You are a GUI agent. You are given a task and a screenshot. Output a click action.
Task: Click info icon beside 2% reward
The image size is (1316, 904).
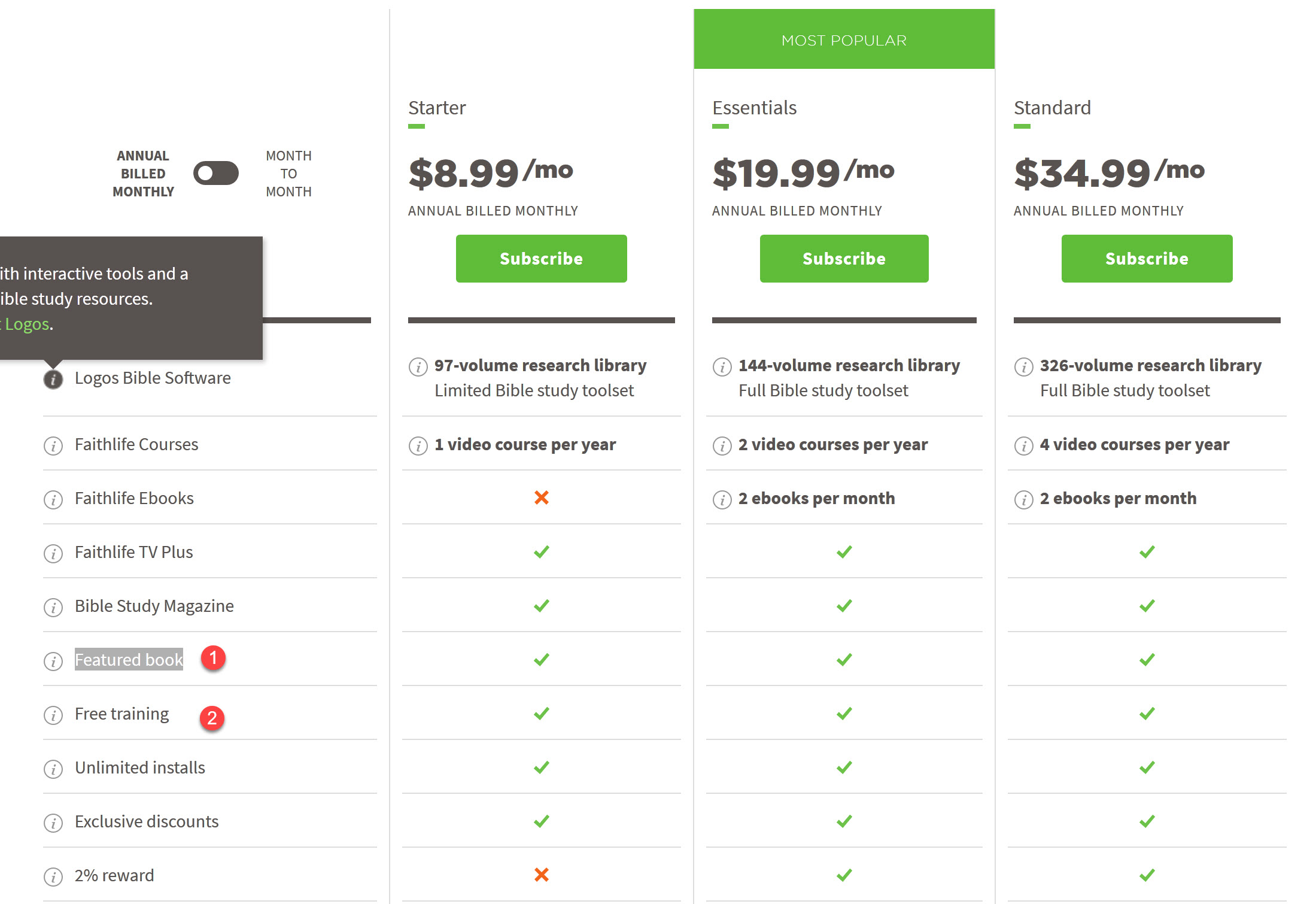[x=53, y=876]
